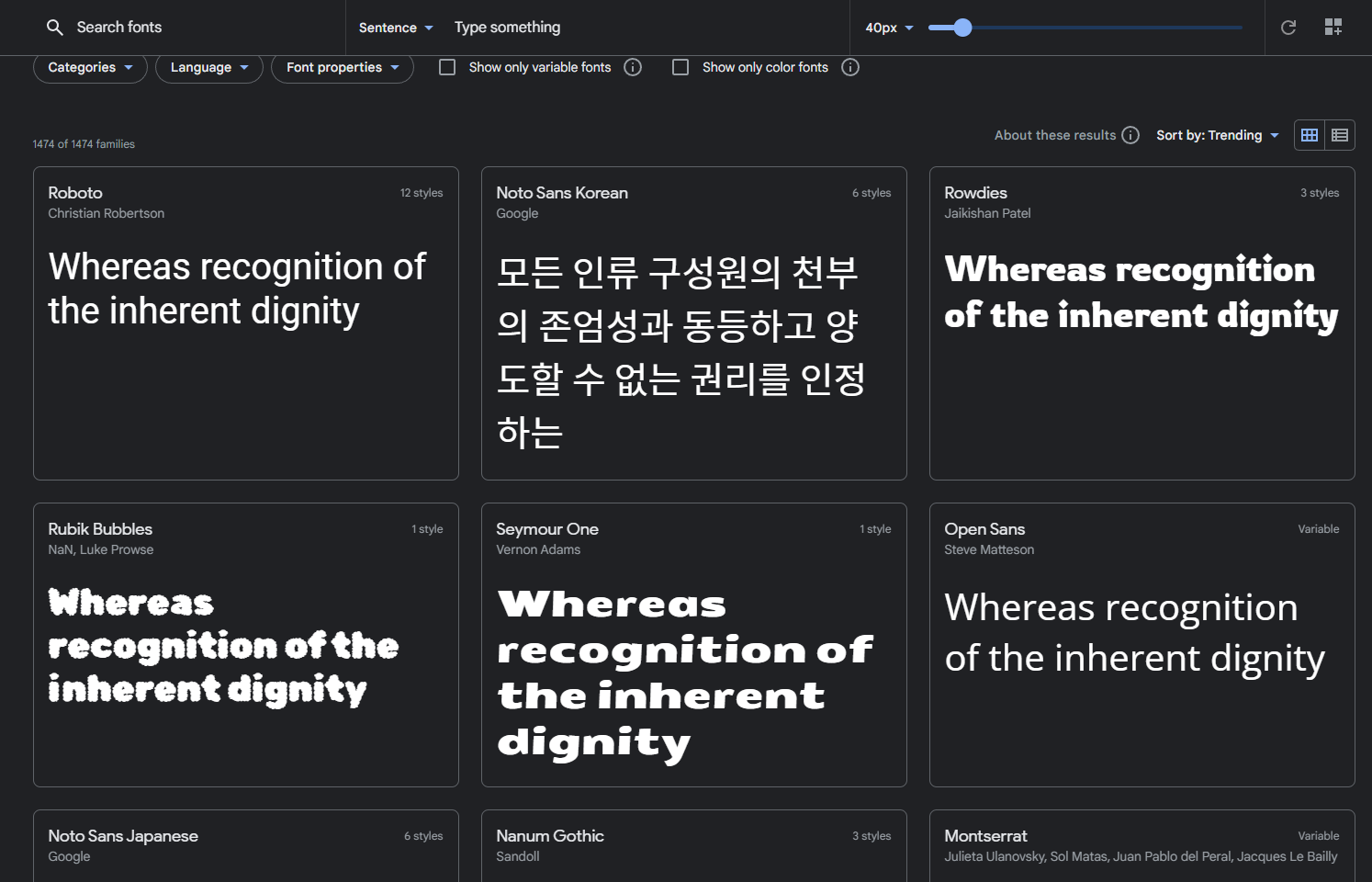Click 'Steve Matteson' author text
Image resolution: width=1372 pixels, height=882 pixels.
pyautogui.click(x=989, y=549)
